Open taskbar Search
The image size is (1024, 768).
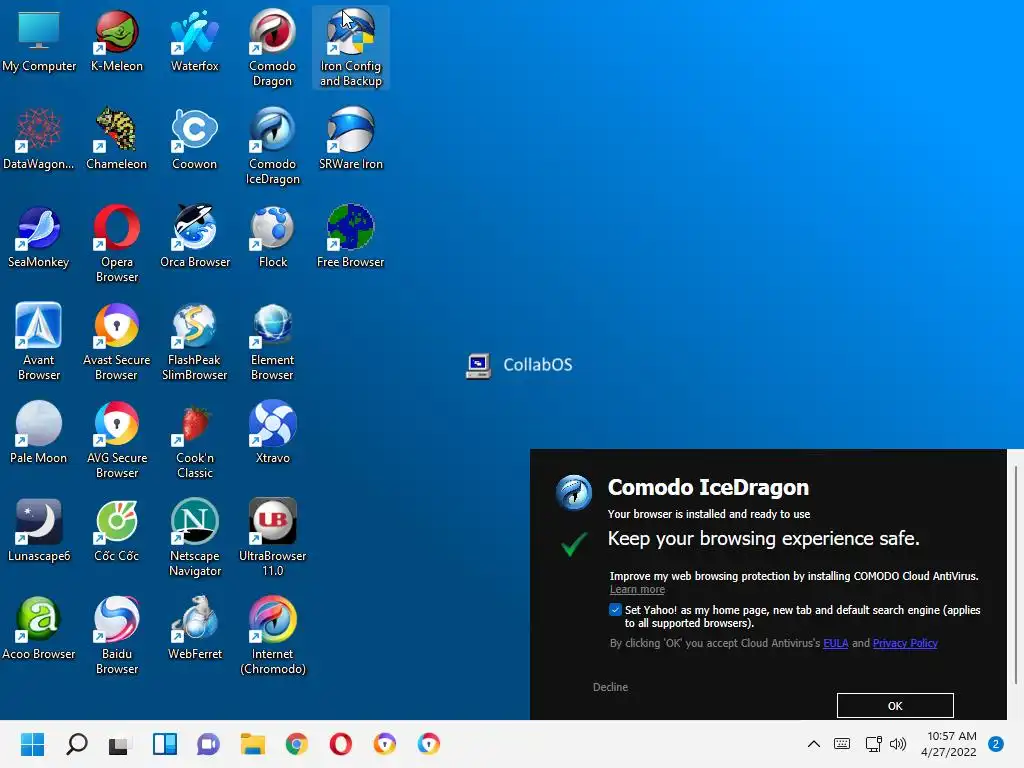[x=76, y=744]
